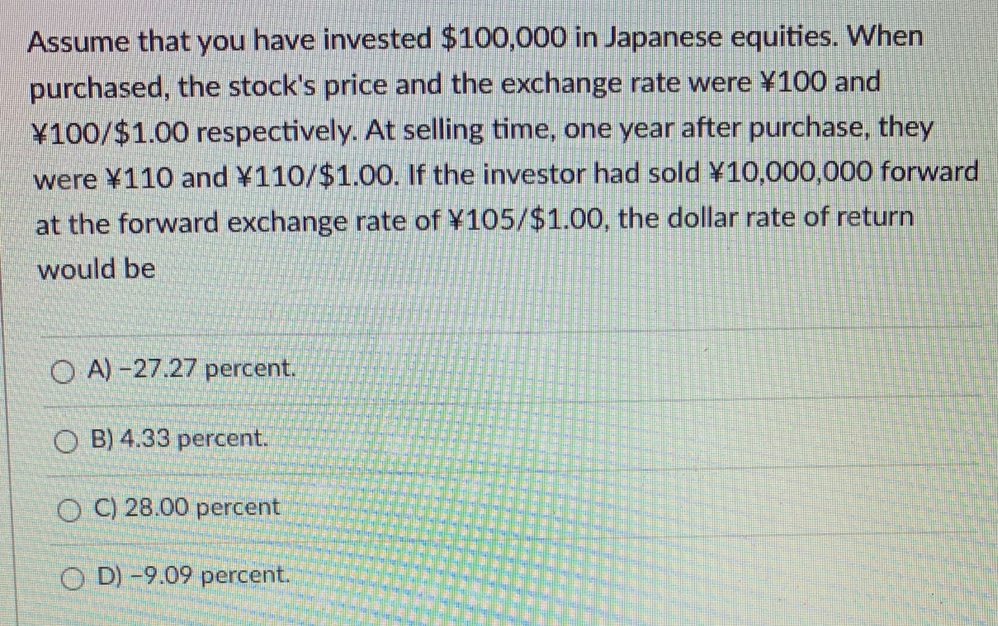Click the unselected bubble beside 28.00 percent
Image resolution: width=998 pixels, height=626 pixels.
coord(67,509)
